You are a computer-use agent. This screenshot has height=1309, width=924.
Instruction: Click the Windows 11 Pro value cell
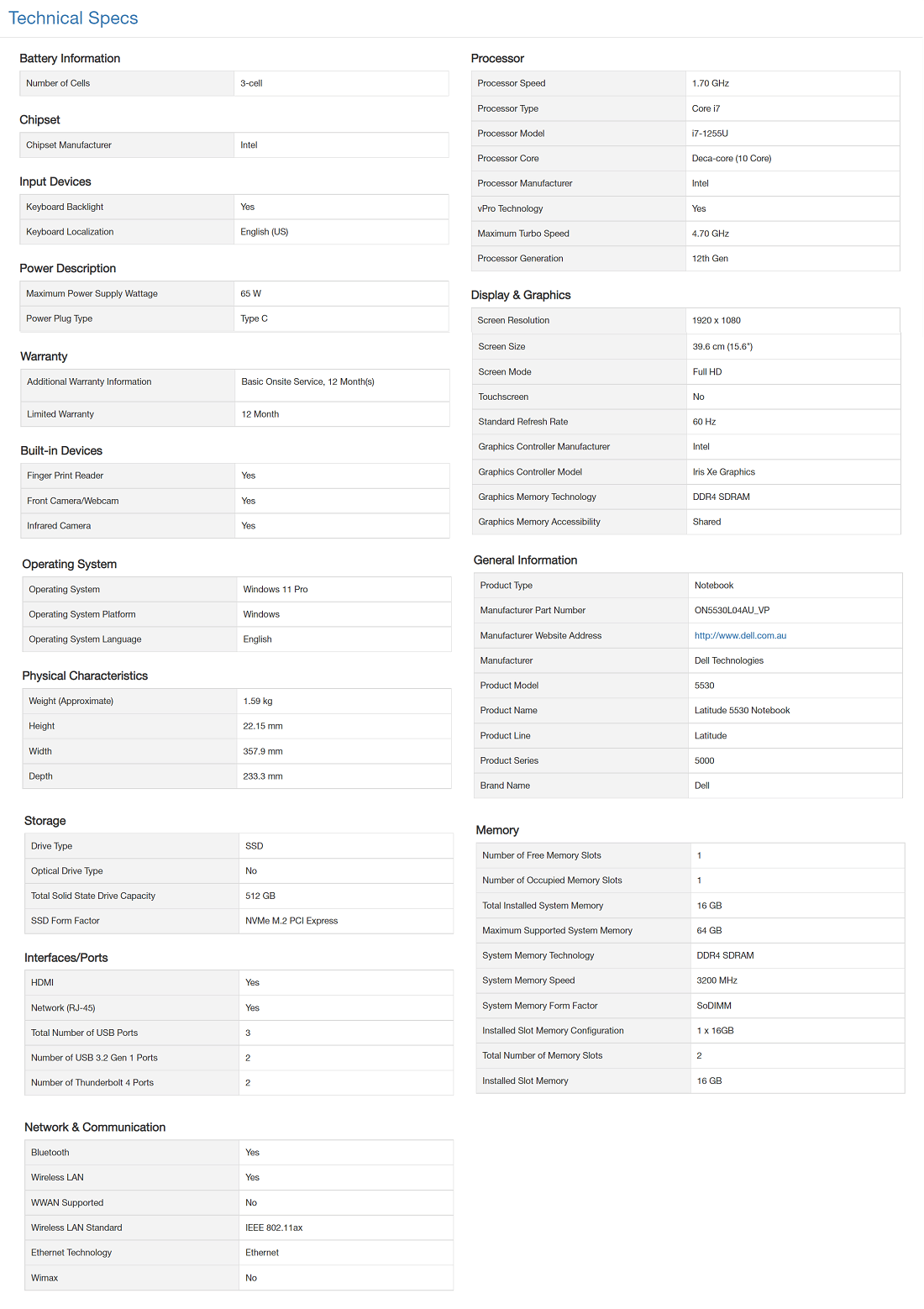click(x=276, y=590)
